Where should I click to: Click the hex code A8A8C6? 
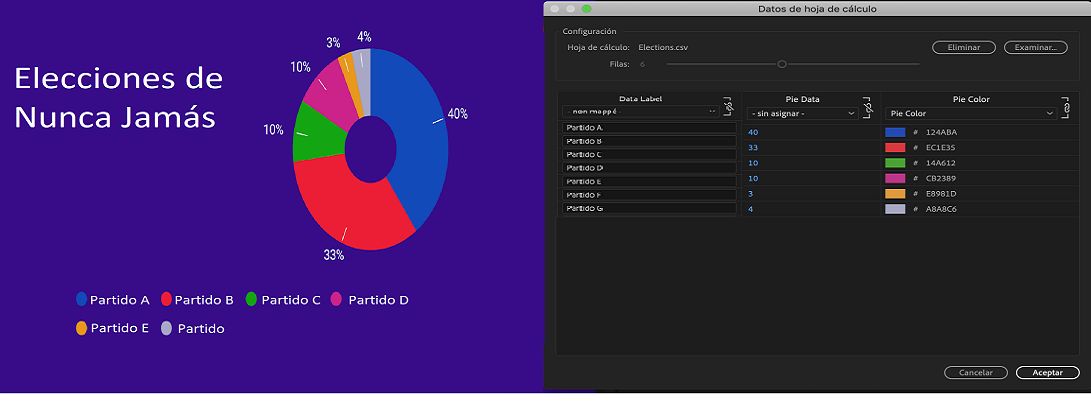941,209
